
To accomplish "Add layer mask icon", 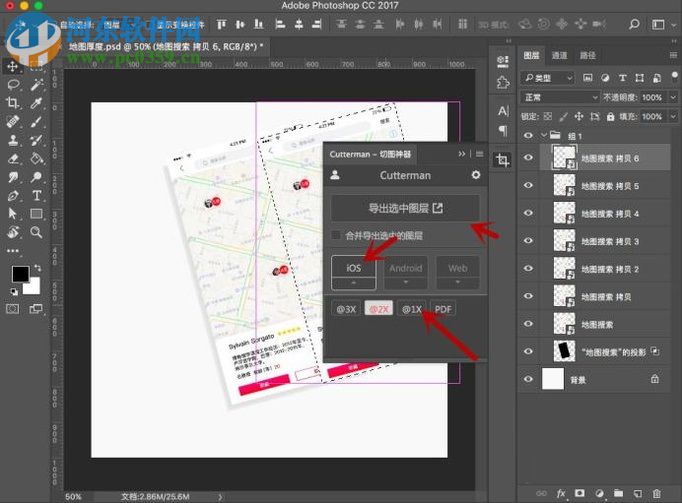I will [580, 493].
